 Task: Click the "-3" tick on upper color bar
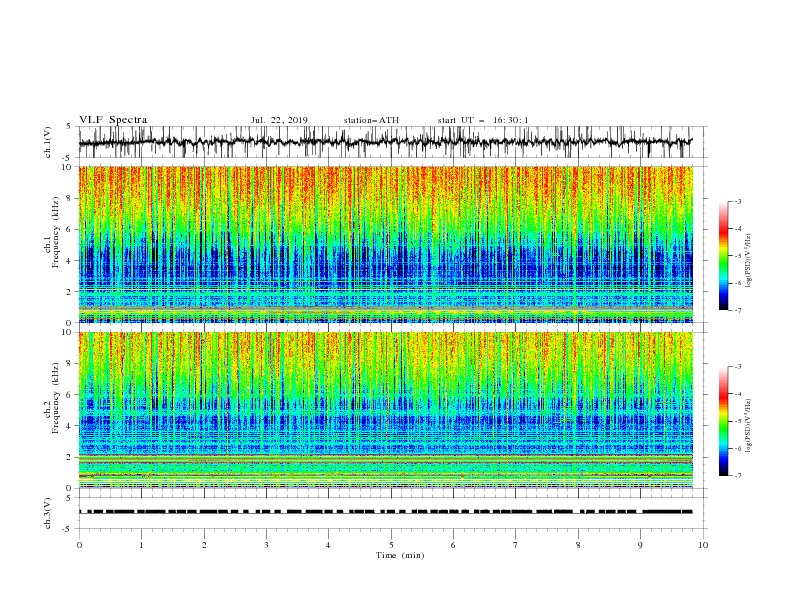(x=738, y=202)
